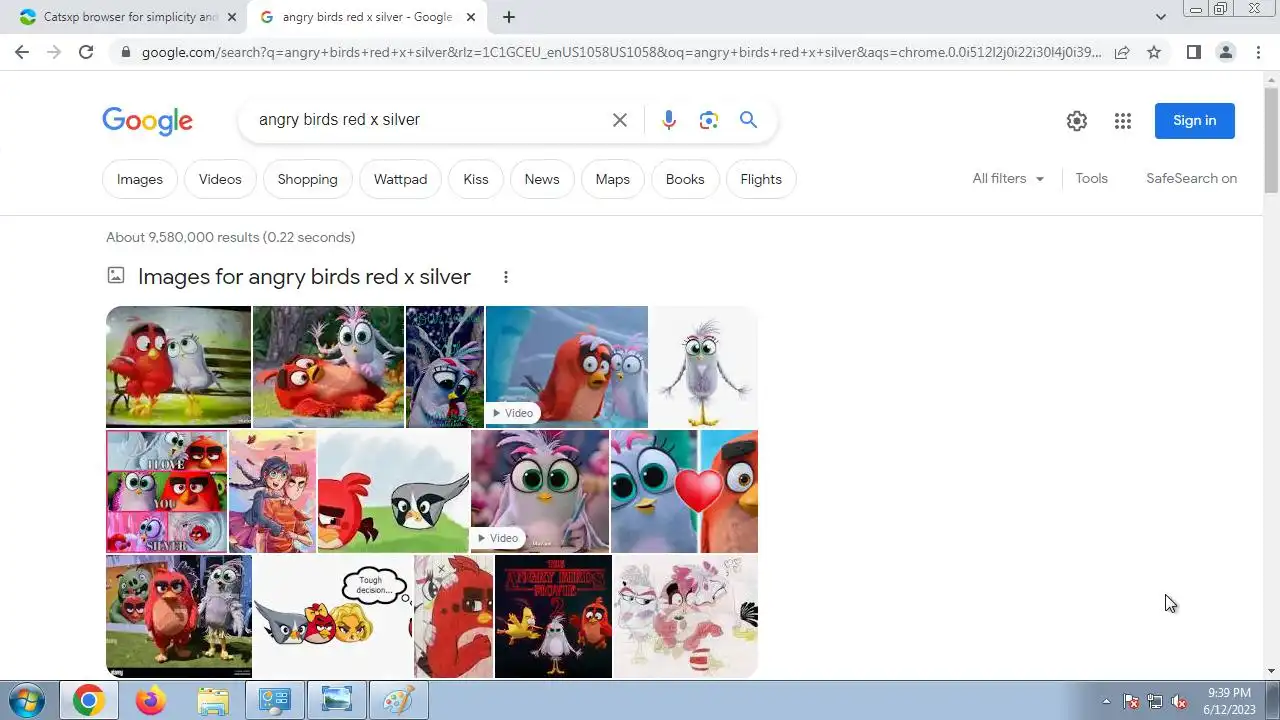Open the Chrome profile avatar

point(1225,52)
